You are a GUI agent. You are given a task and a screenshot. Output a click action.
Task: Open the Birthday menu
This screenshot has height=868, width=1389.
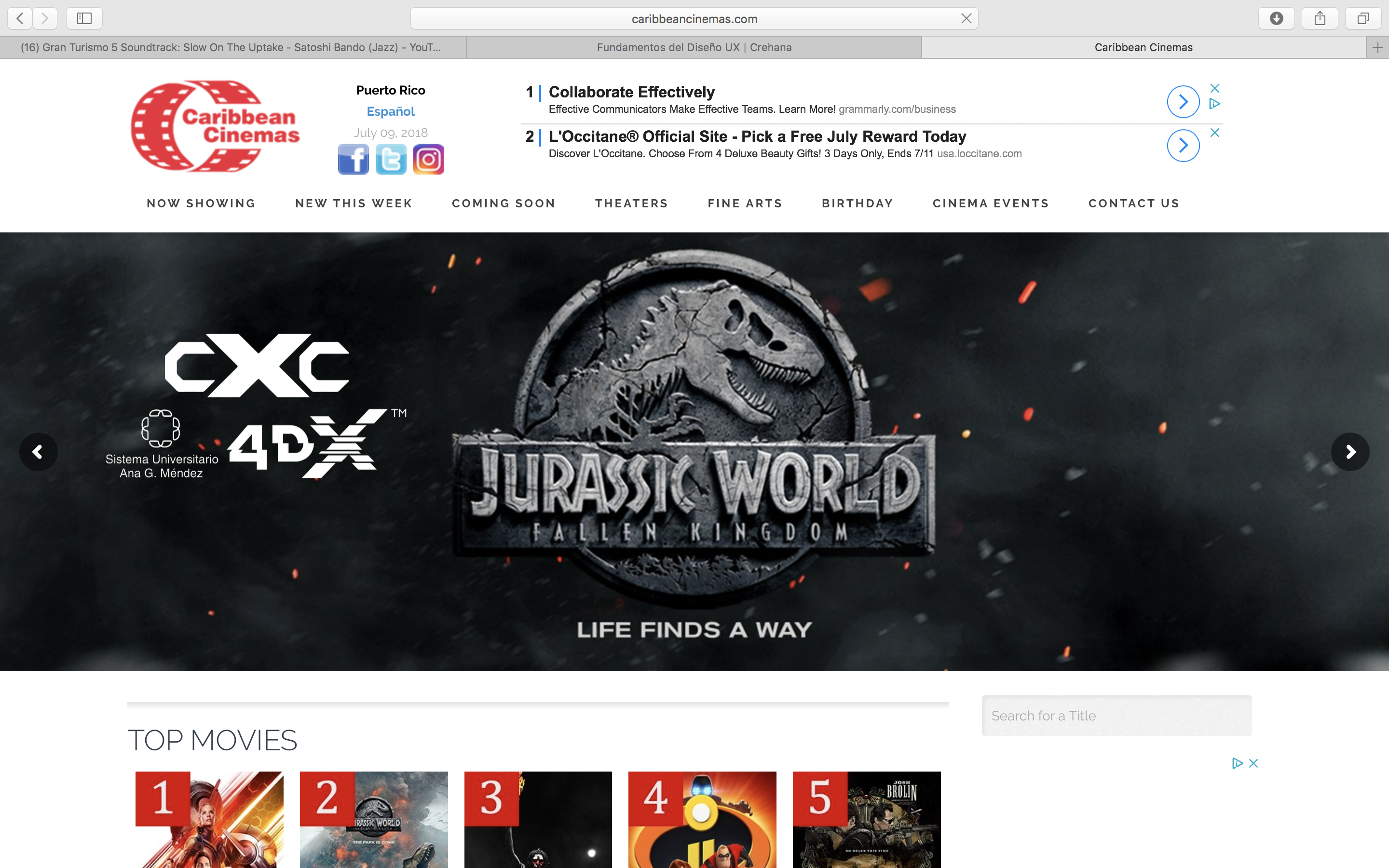point(858,203)
